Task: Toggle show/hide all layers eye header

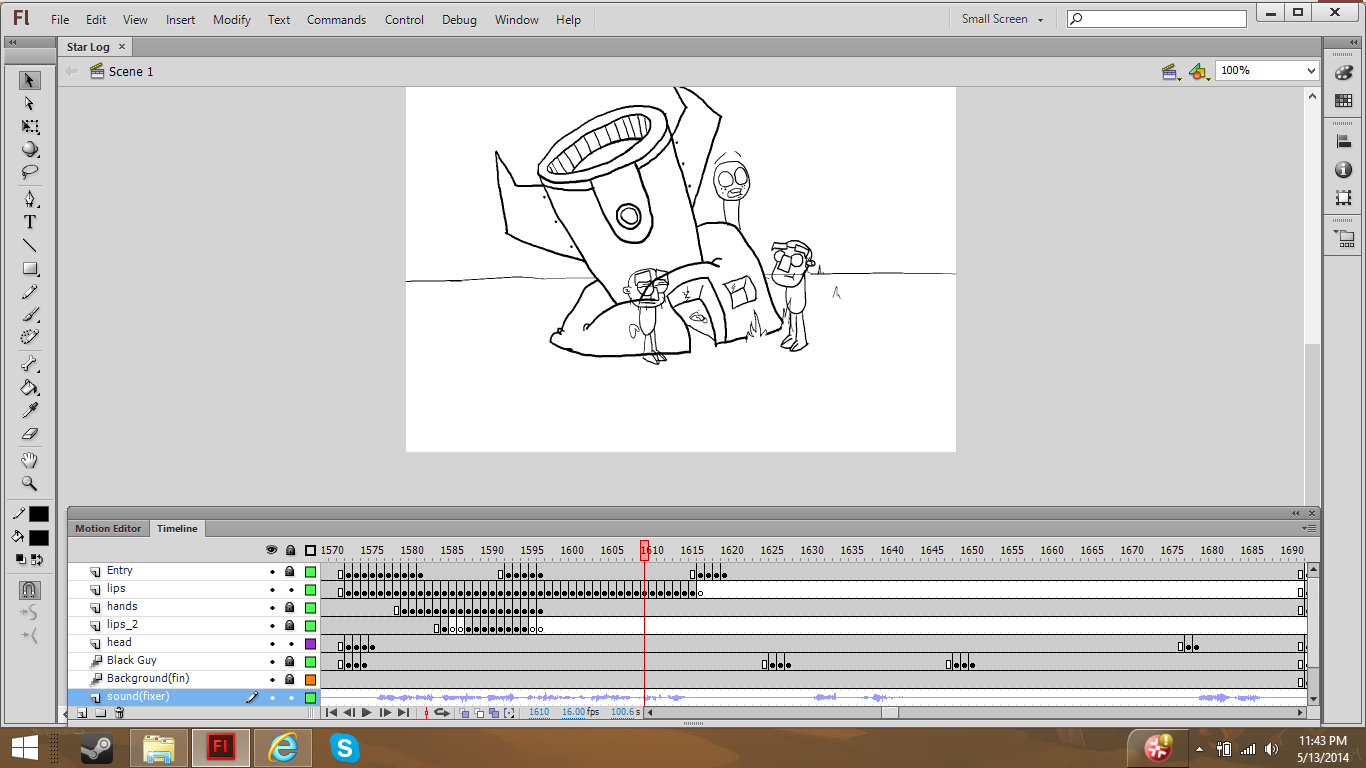Action: 271,550
